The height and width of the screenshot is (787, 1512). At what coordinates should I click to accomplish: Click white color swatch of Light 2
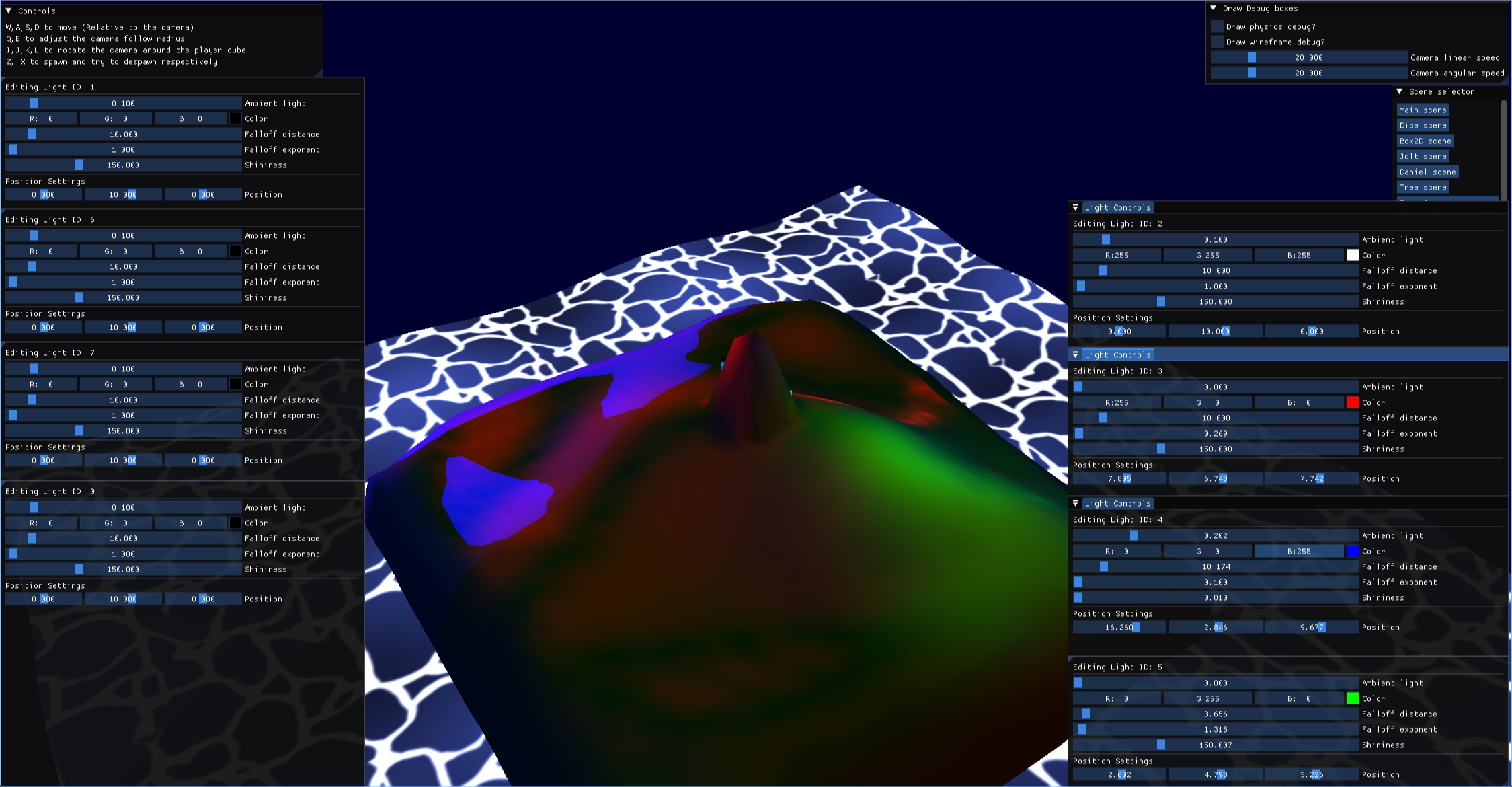point(1353,255)
